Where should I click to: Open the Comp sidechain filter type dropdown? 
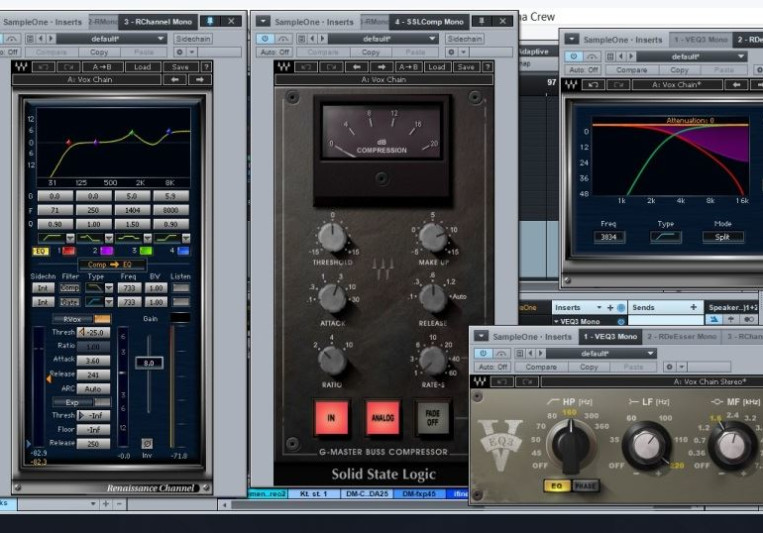[109, 288]
